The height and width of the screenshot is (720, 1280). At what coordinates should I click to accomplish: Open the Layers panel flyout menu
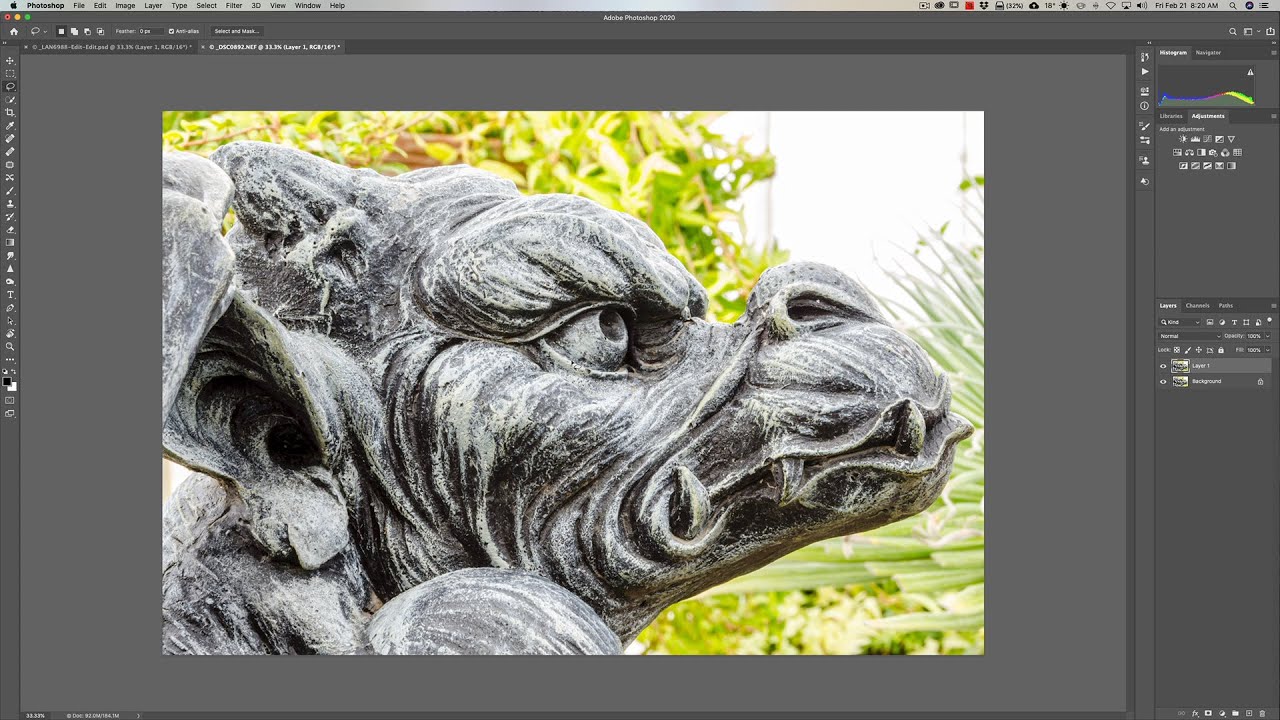[1274, 306]
